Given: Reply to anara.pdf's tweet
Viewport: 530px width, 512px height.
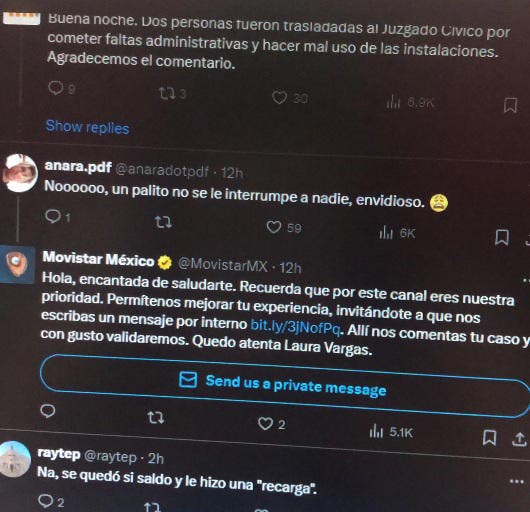Looking at the screenshot, I should pyautogui.click(x=53, y=216).
